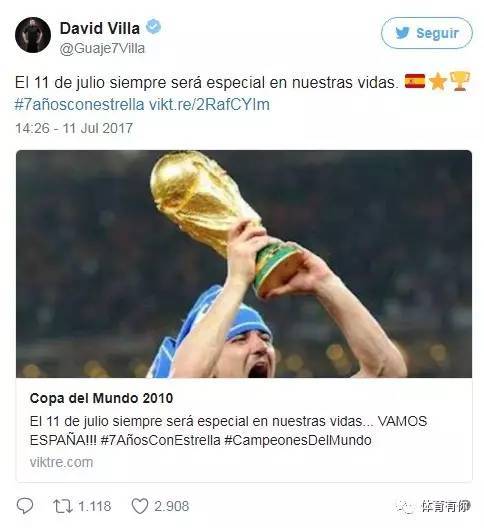Click the Twitter bird icon in Seguir

tap(402, 33)
